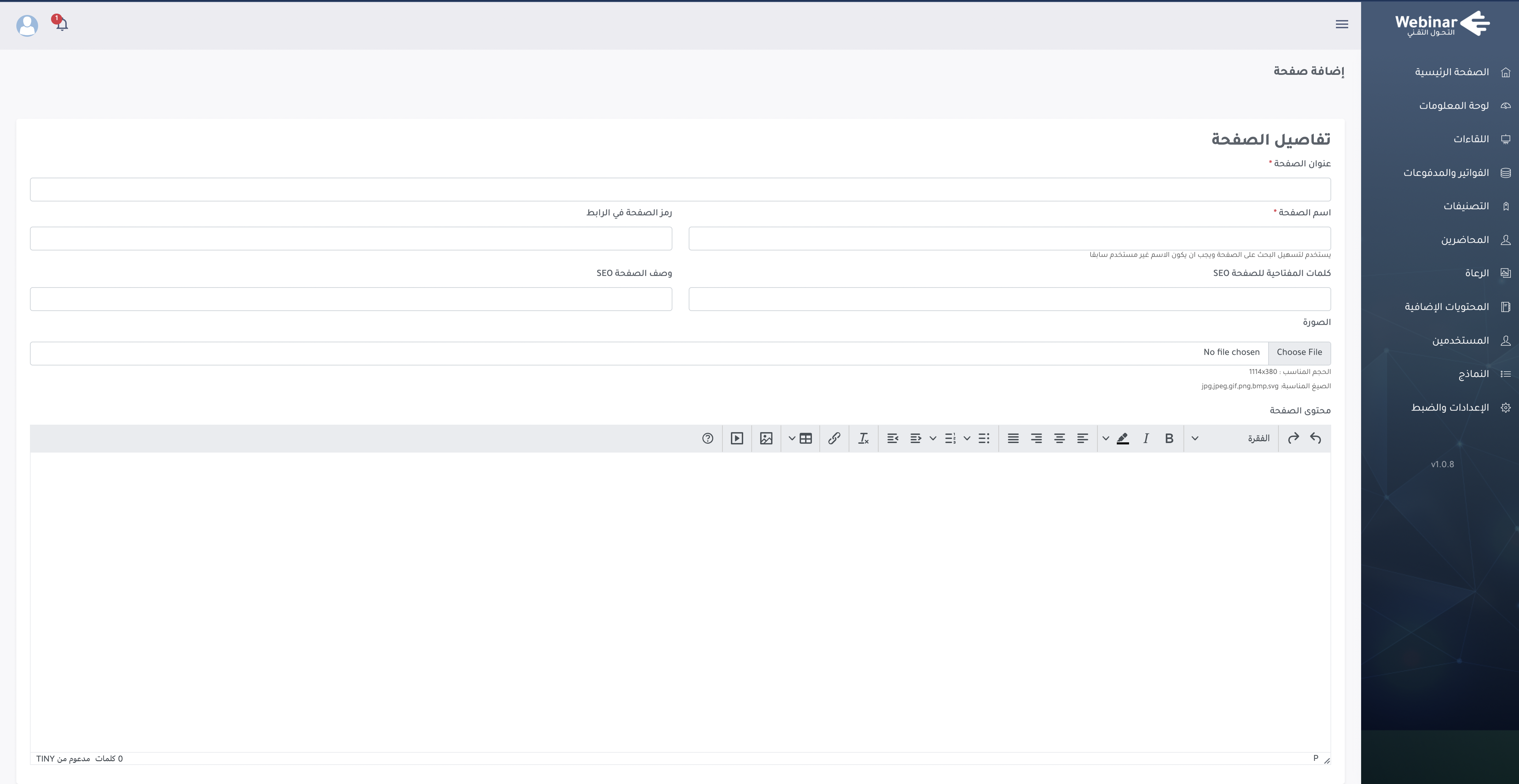The width and height of the screenshot is (1519, 784).
Task: Apply the highlight background color marker
Action: pyautogui.click(x=1123, y=438)
